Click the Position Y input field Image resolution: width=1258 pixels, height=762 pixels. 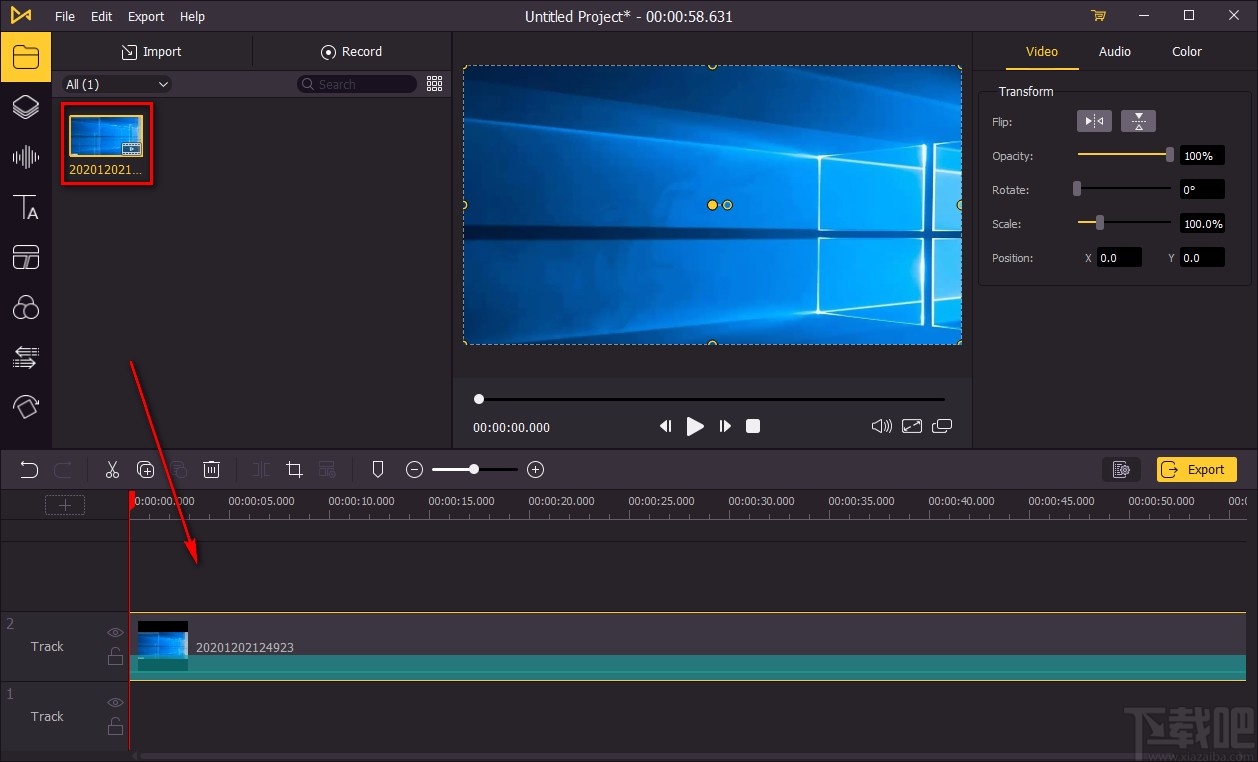click(x=1202, y=258)
